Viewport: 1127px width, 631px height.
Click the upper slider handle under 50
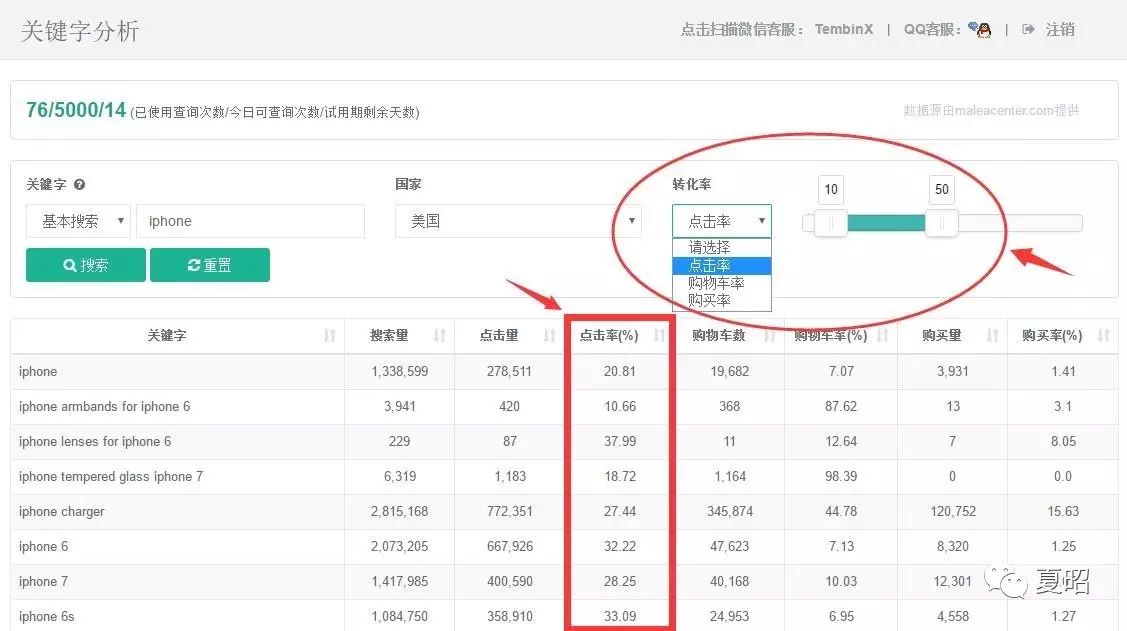(x=942, y=224)
